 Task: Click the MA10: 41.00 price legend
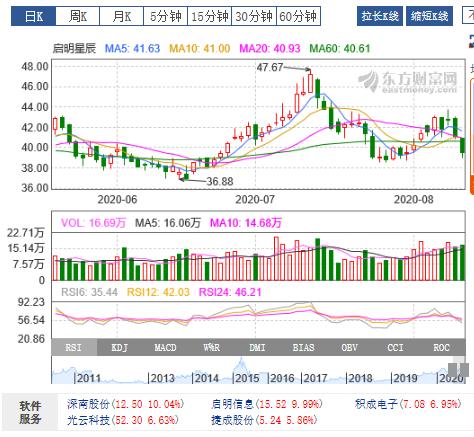tap(200, 48)
